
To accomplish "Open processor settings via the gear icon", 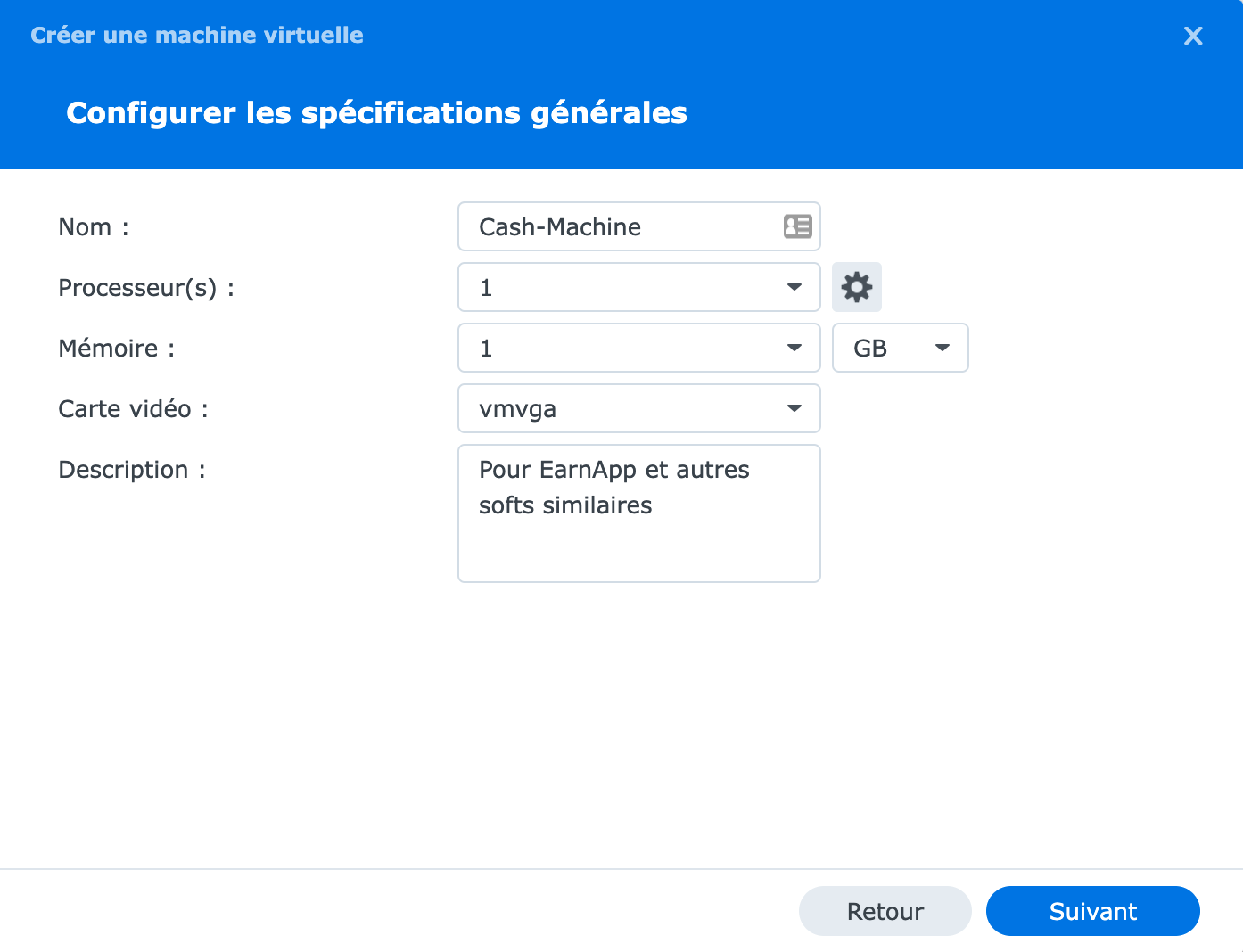I will point(857,287).
